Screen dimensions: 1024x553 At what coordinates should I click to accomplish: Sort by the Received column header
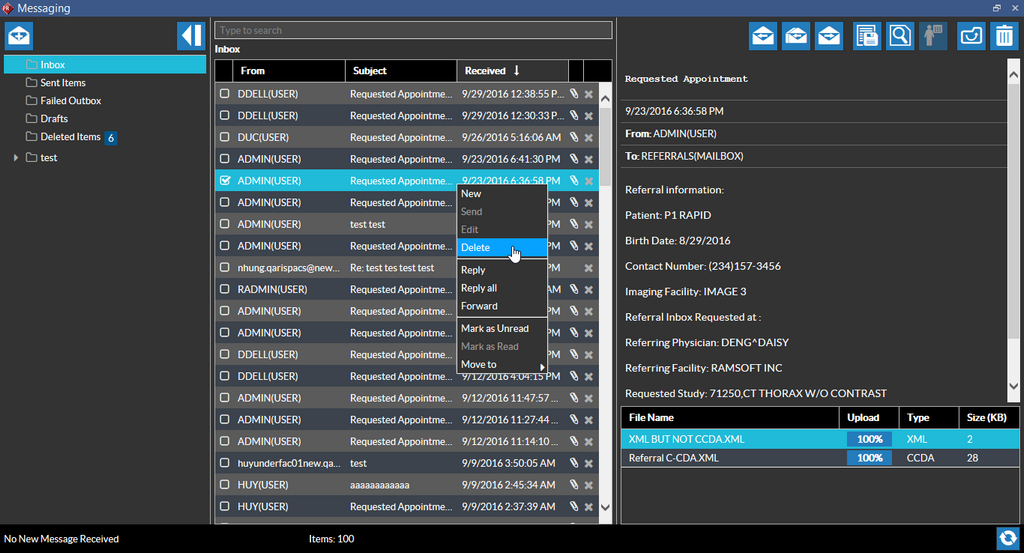[492, 71]
